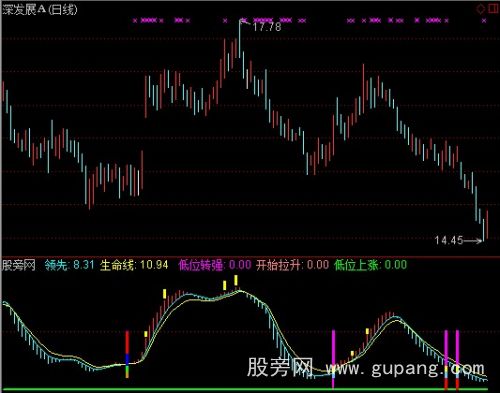
Task: Click the candlestick at the 17.78 peak
Action: [239, 39]
